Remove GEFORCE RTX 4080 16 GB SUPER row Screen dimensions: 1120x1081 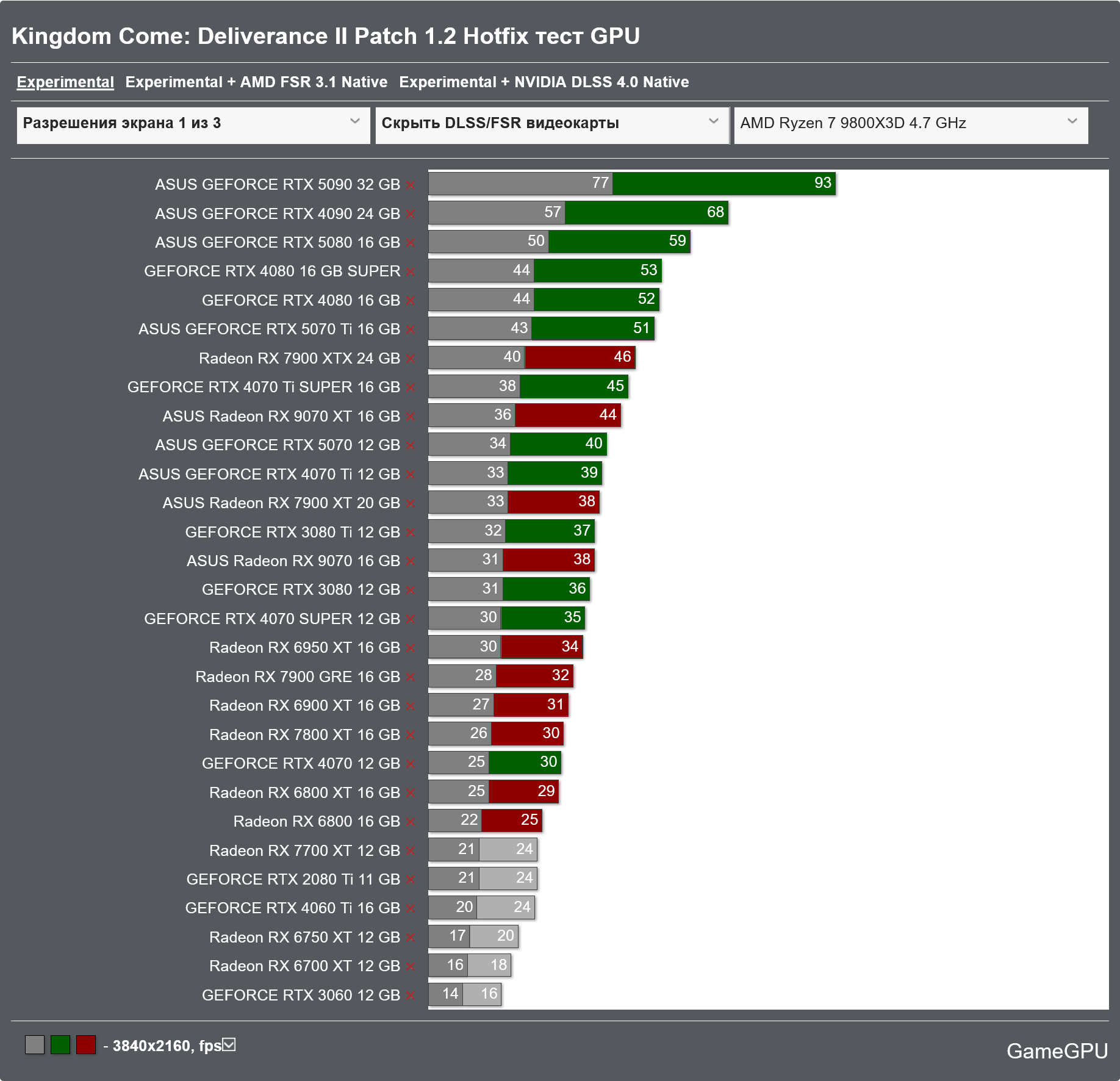[x=411, y=271]
